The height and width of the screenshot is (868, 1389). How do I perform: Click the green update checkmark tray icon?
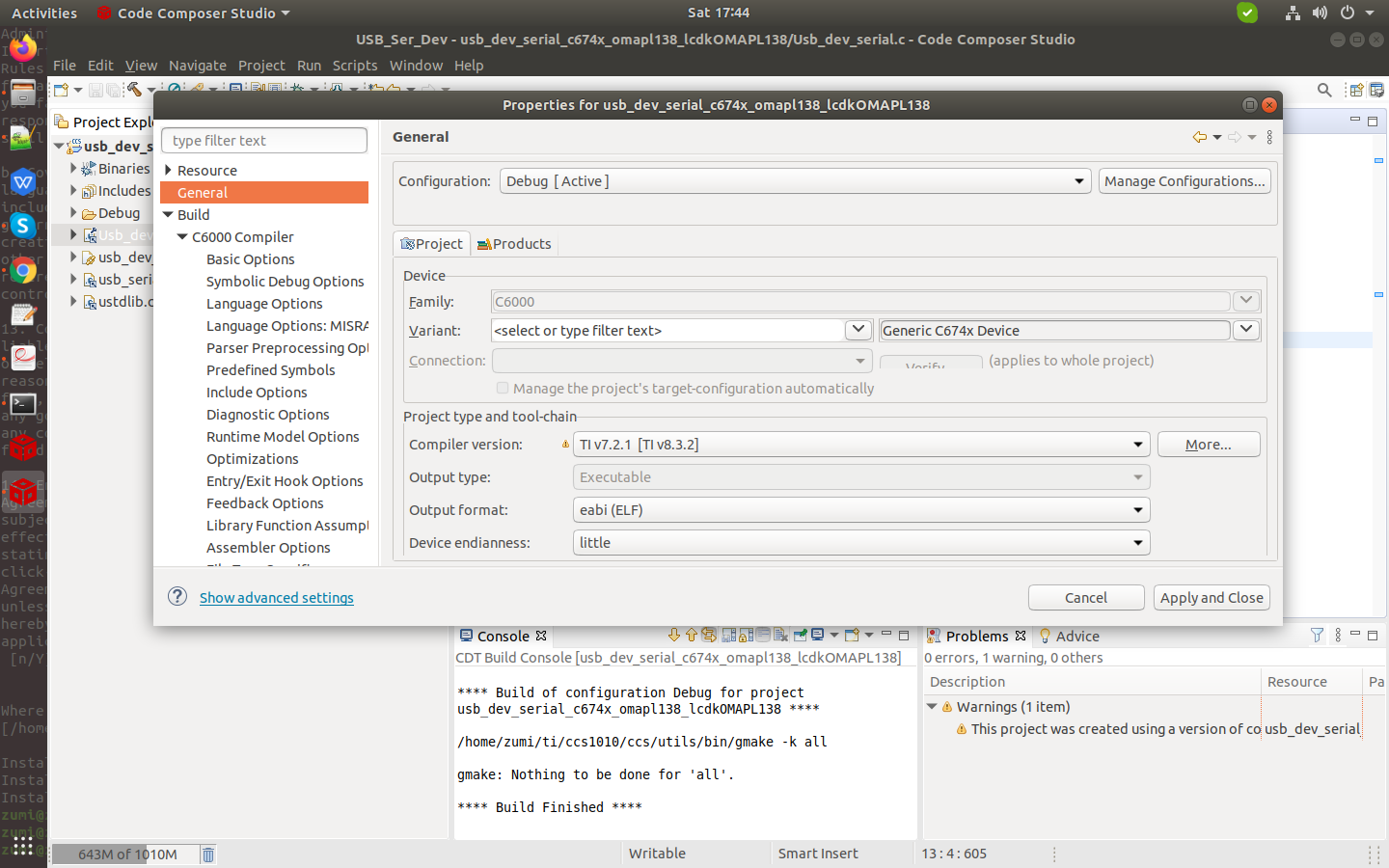(1247, 13)
